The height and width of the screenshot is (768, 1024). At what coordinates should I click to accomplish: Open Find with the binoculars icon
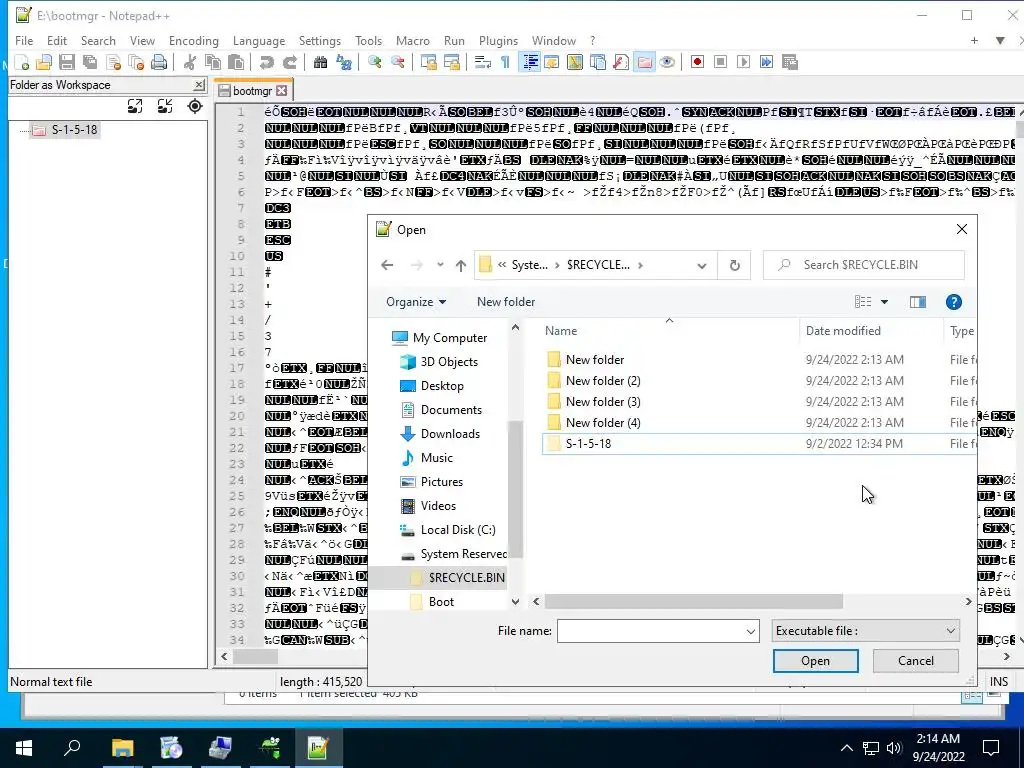pos(320,62)
